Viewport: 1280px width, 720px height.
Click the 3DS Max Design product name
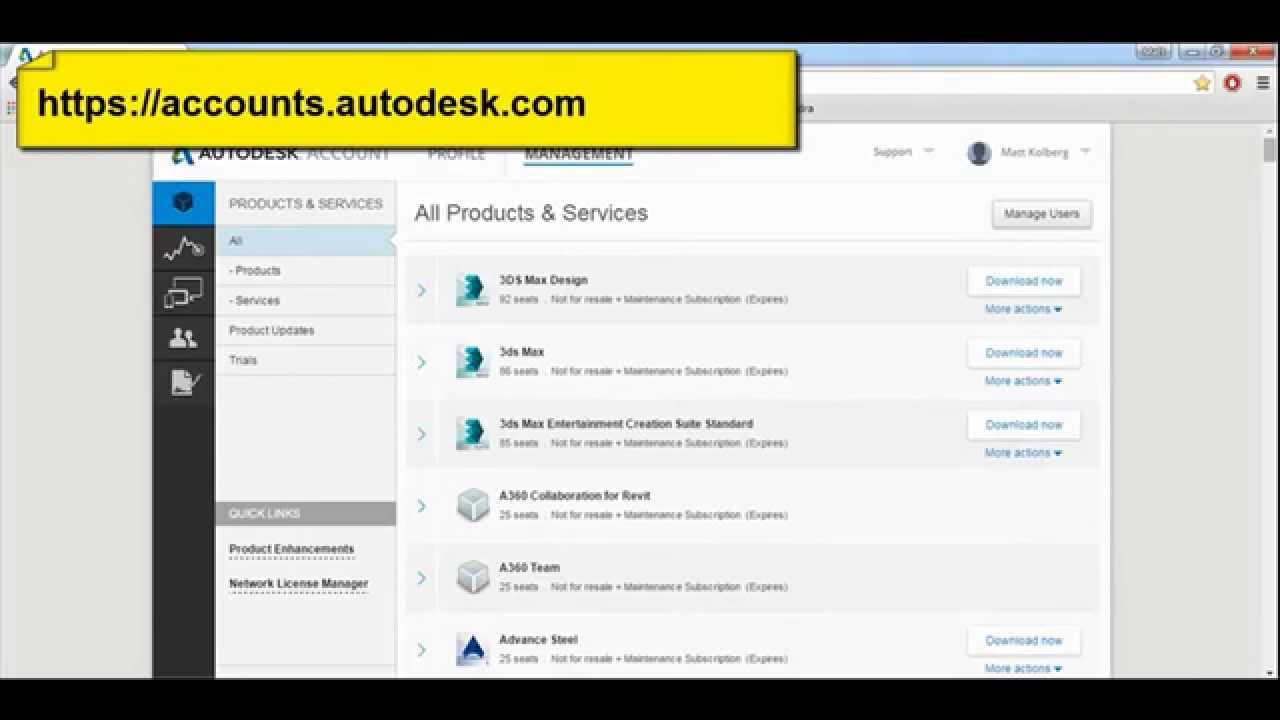tap(543, 281)
